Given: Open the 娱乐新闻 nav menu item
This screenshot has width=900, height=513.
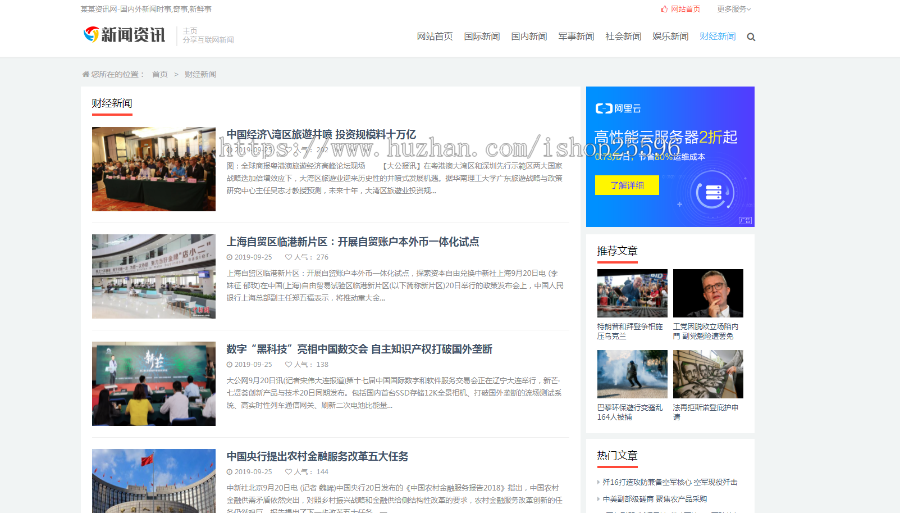Looking at the screenshot, I should pyautogui.click(x=670, y=37).
